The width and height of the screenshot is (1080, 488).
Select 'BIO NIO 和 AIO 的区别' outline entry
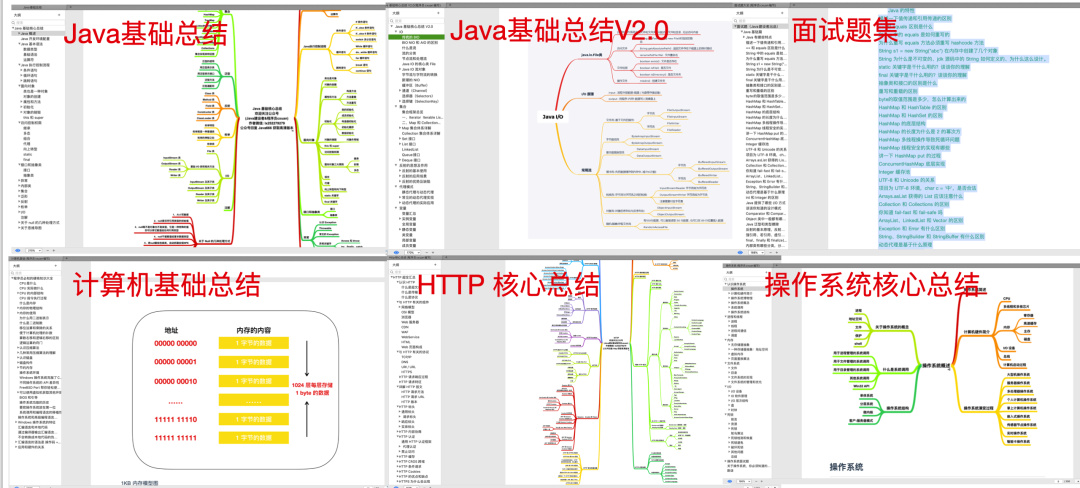[419, 42]
